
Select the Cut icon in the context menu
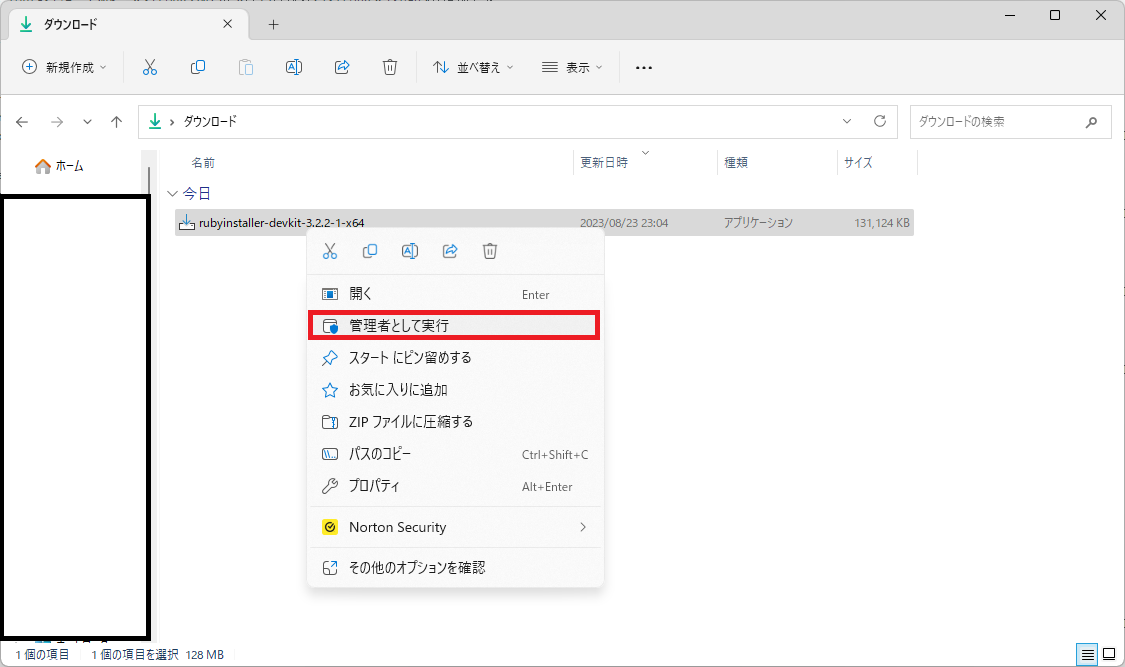[x=329, y=251]
